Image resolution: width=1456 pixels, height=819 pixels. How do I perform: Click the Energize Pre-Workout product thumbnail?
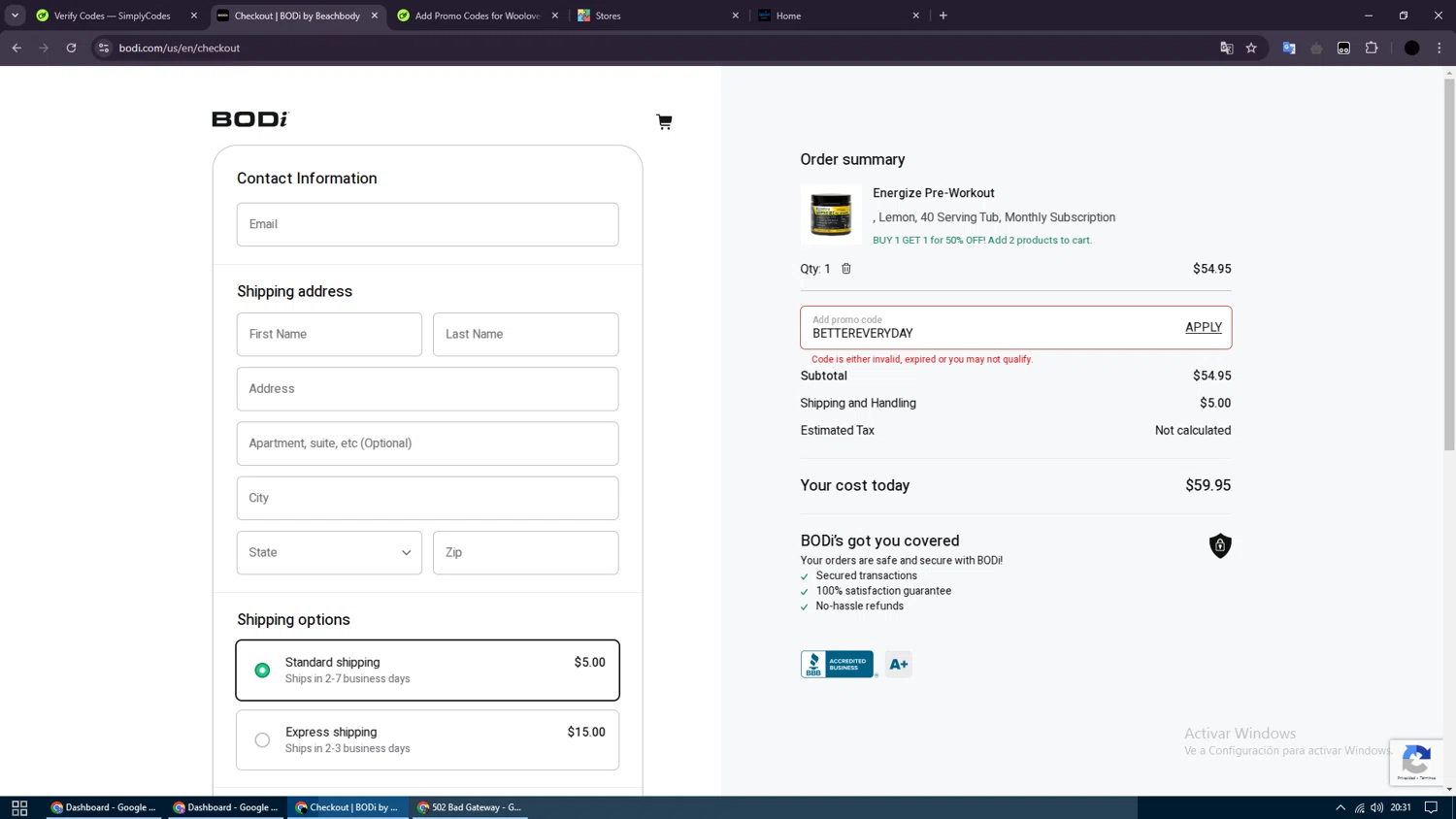point(831,214)
